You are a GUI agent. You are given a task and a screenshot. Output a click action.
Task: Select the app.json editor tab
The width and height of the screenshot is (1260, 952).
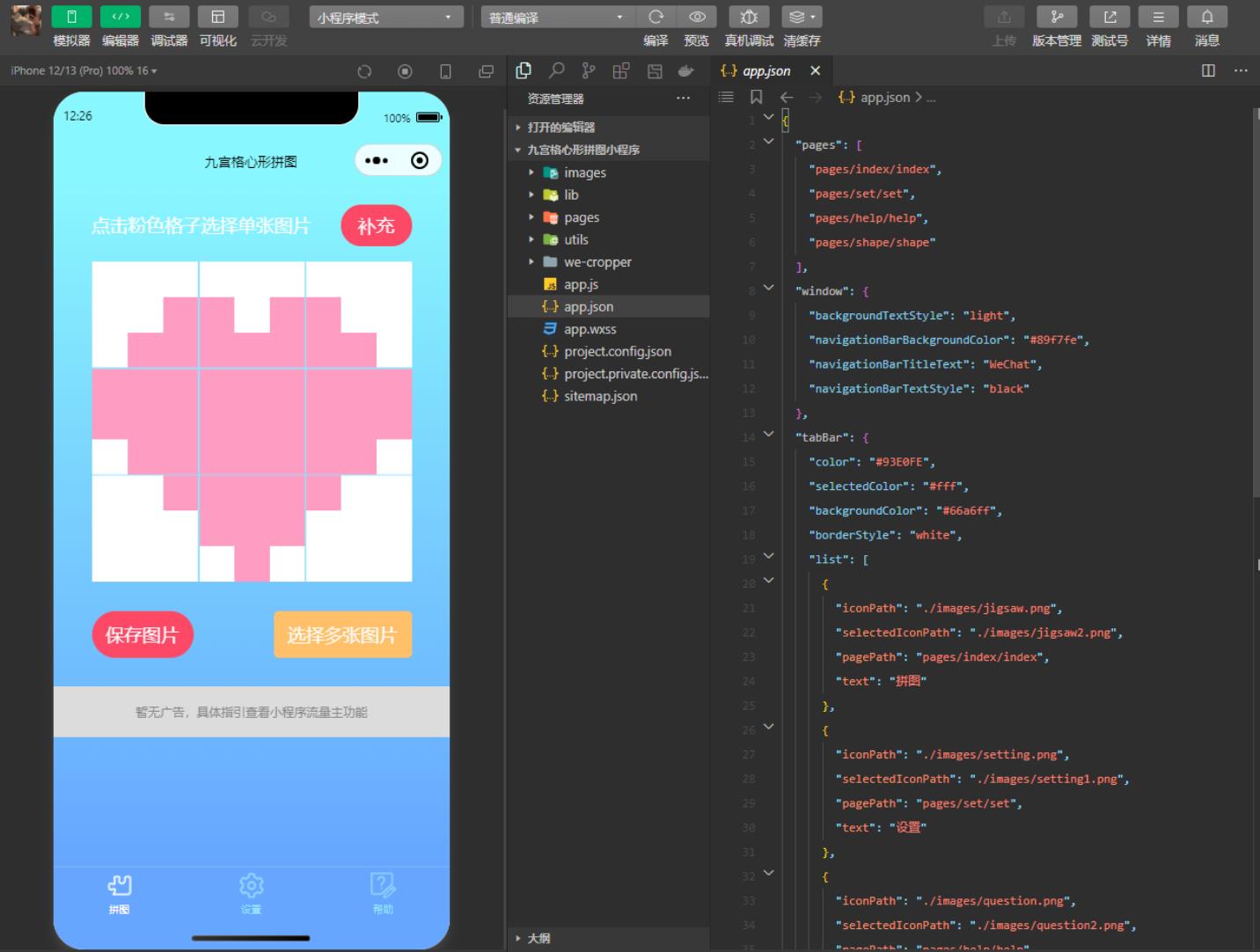click(766, 70)
